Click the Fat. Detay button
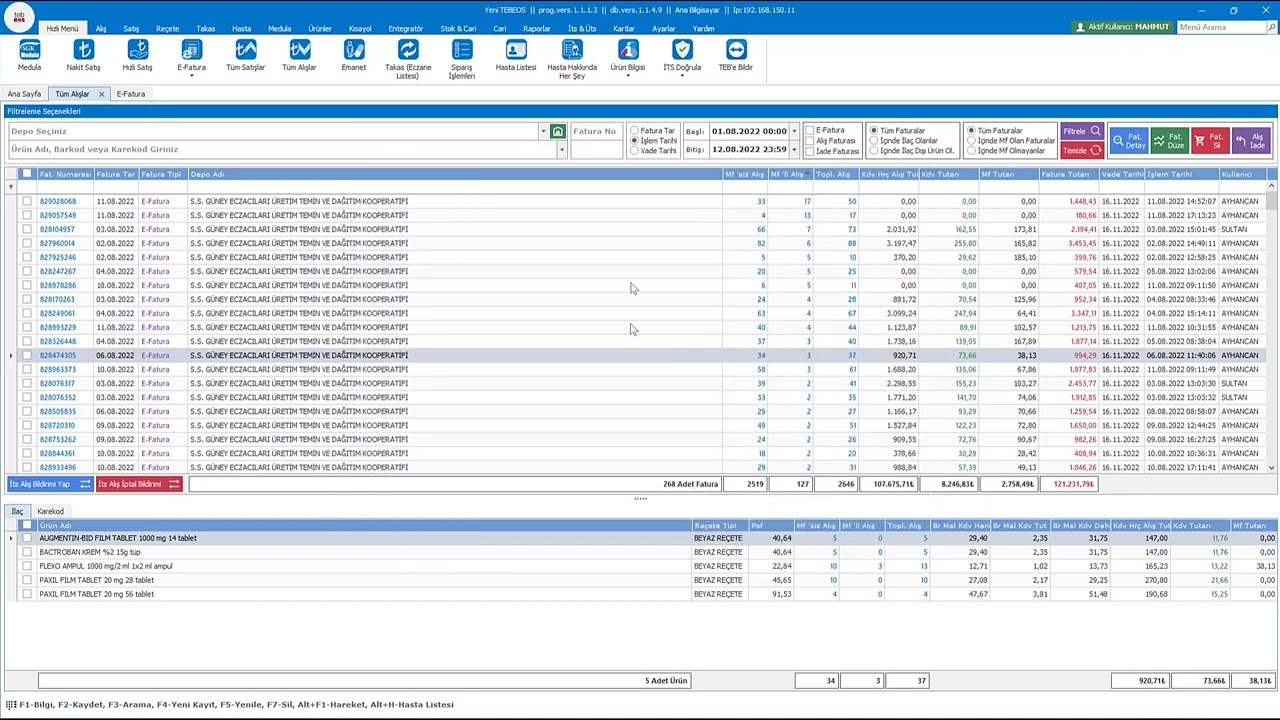Image resolution: width=1280 pixels, height=720 pixels. [x=1128, y=141]
